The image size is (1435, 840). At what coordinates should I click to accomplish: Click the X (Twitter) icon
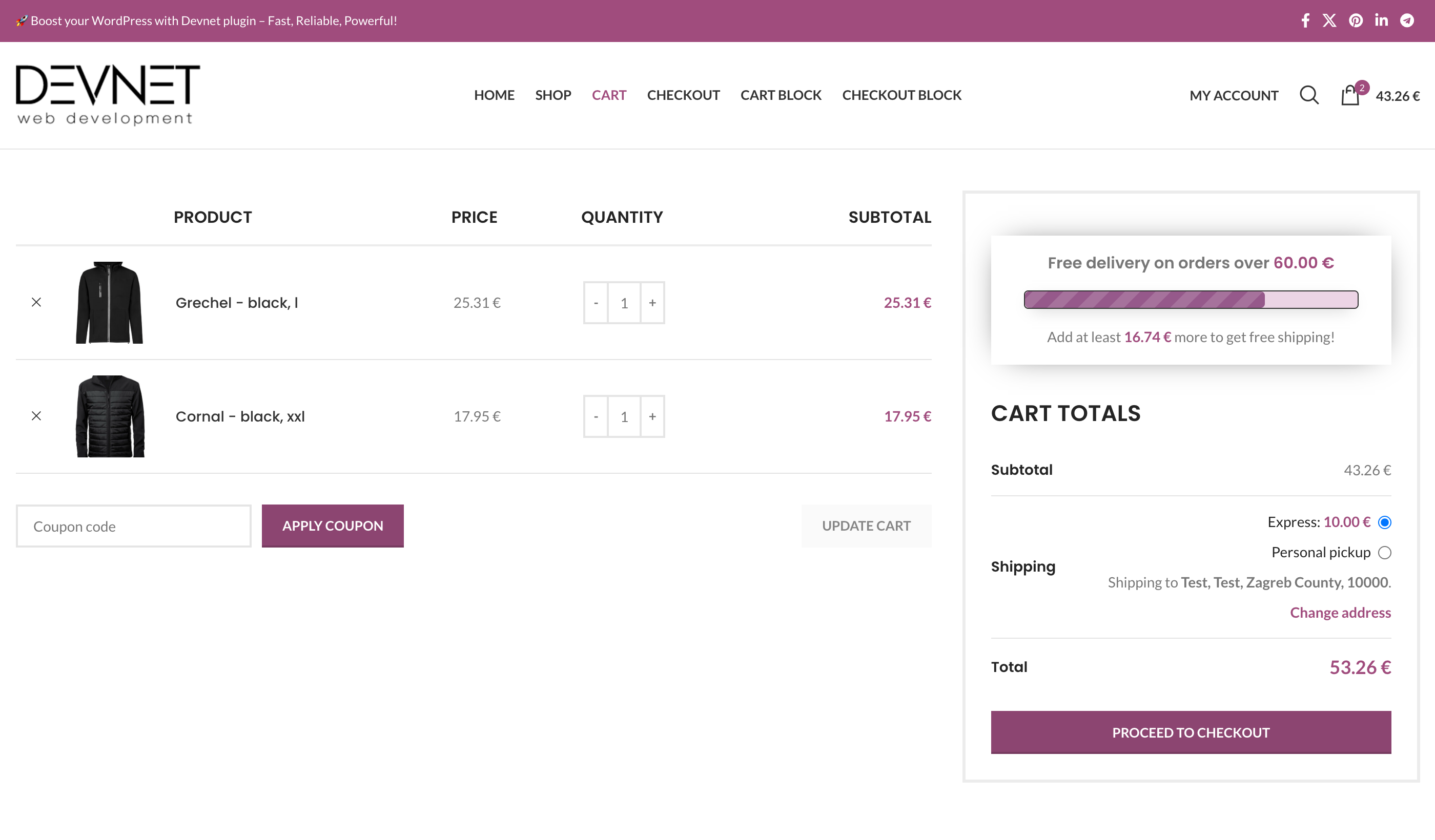click(x=1329, y=20)
